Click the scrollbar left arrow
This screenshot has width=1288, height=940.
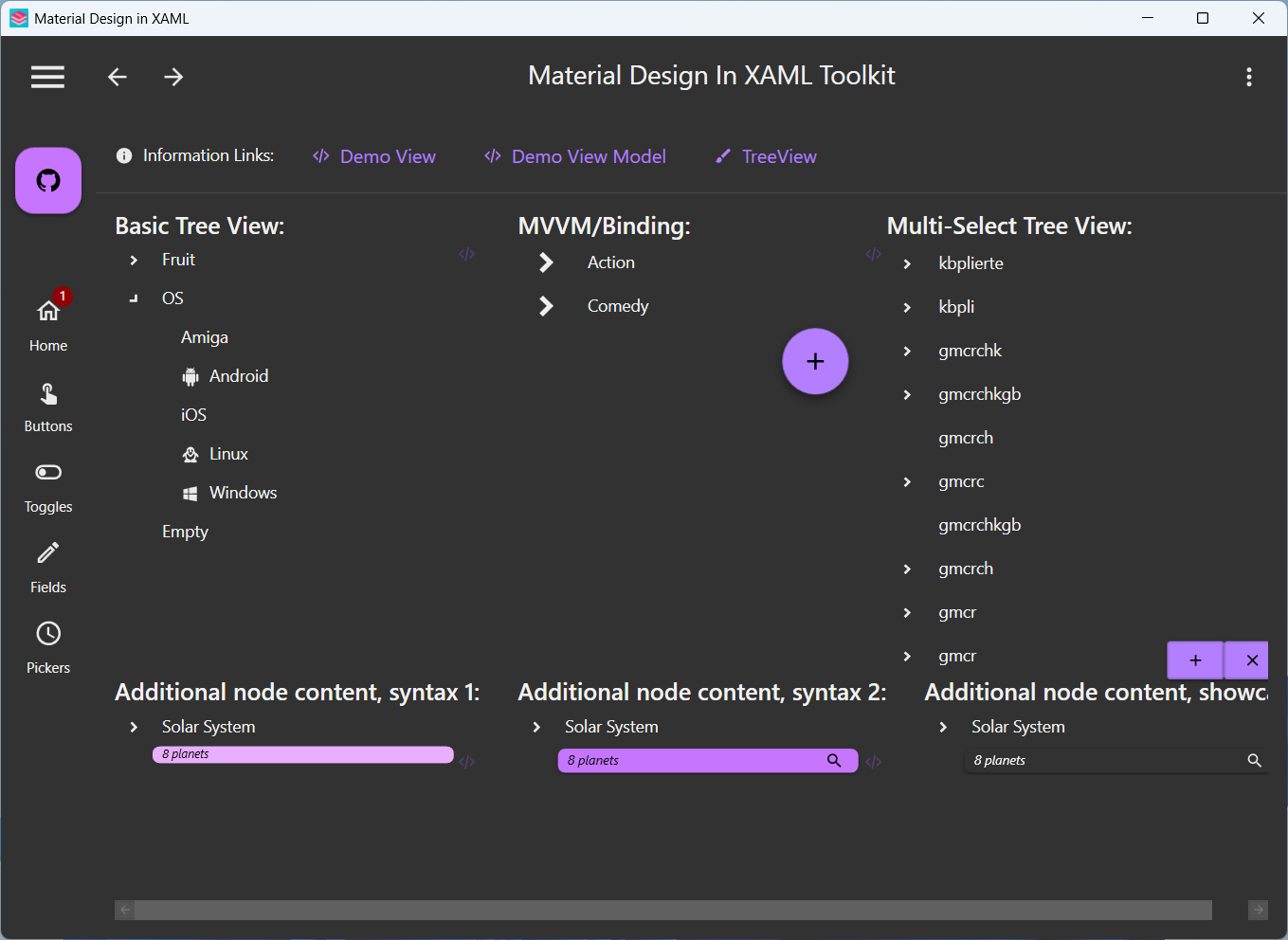(x=125, y=910)
